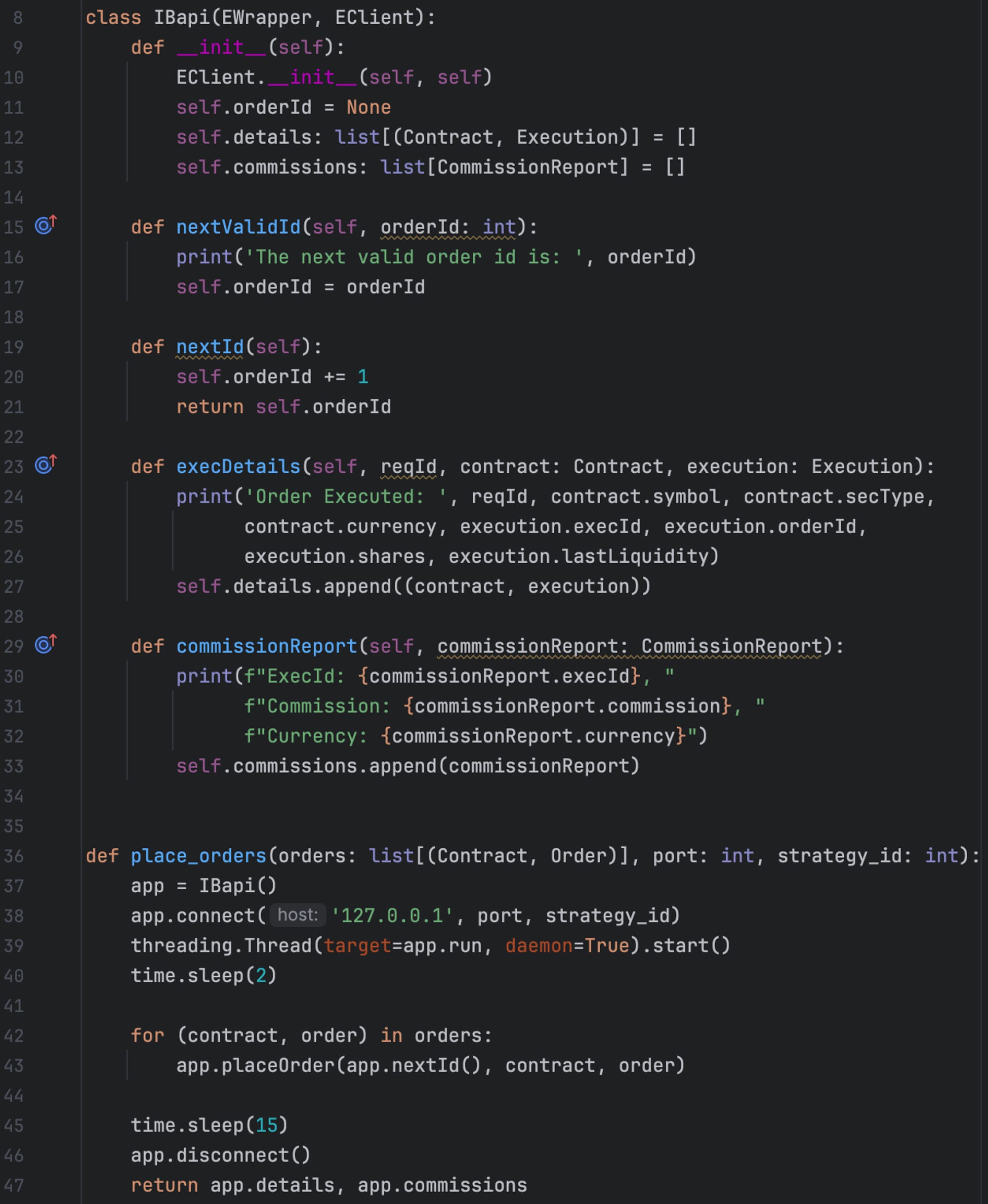Viewport: 988px width, 1204px height.
Task: Click the place_orders function name
Action: (199, 856)
